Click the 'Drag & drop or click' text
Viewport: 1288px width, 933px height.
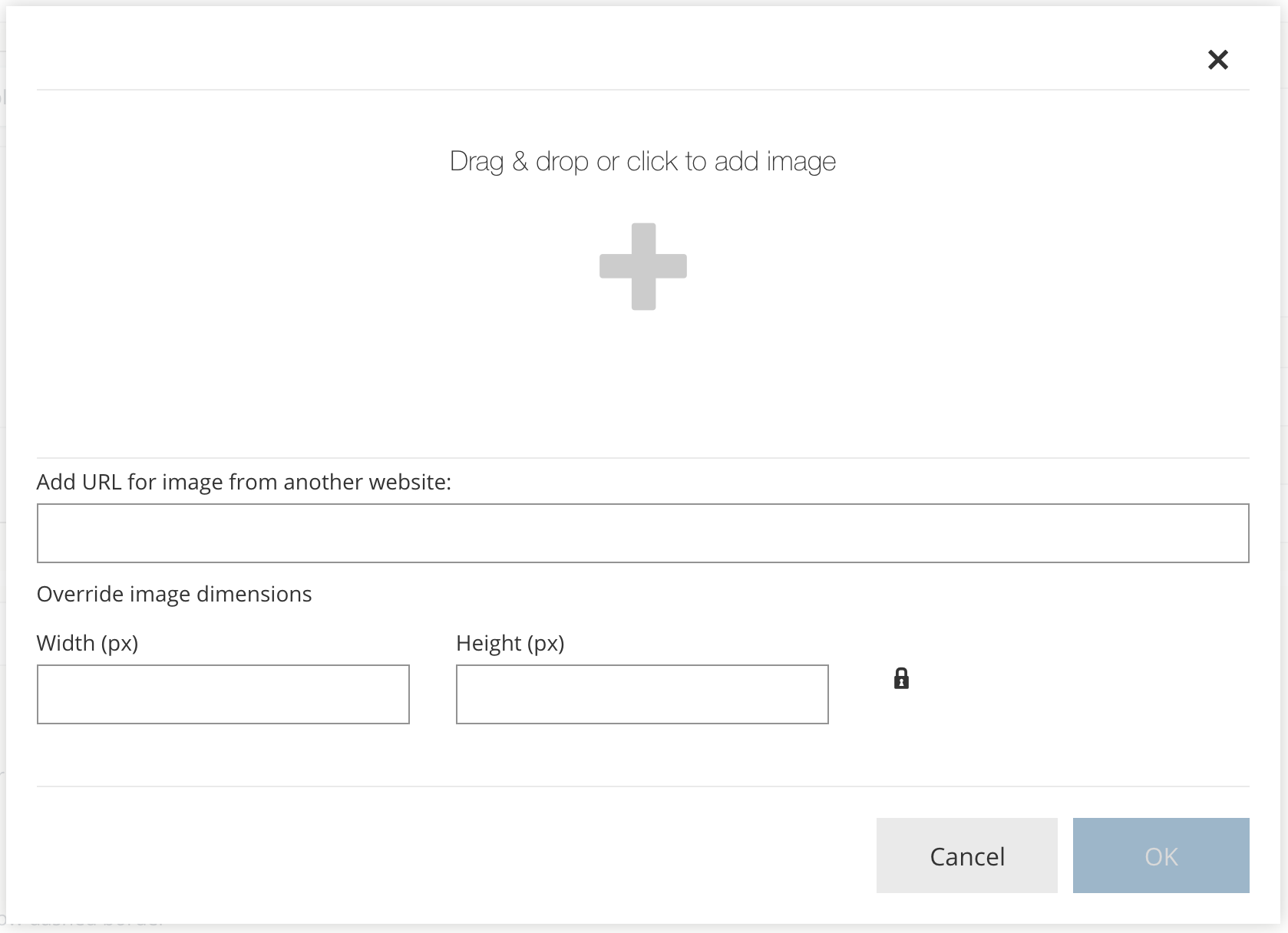tap(642, 161)
